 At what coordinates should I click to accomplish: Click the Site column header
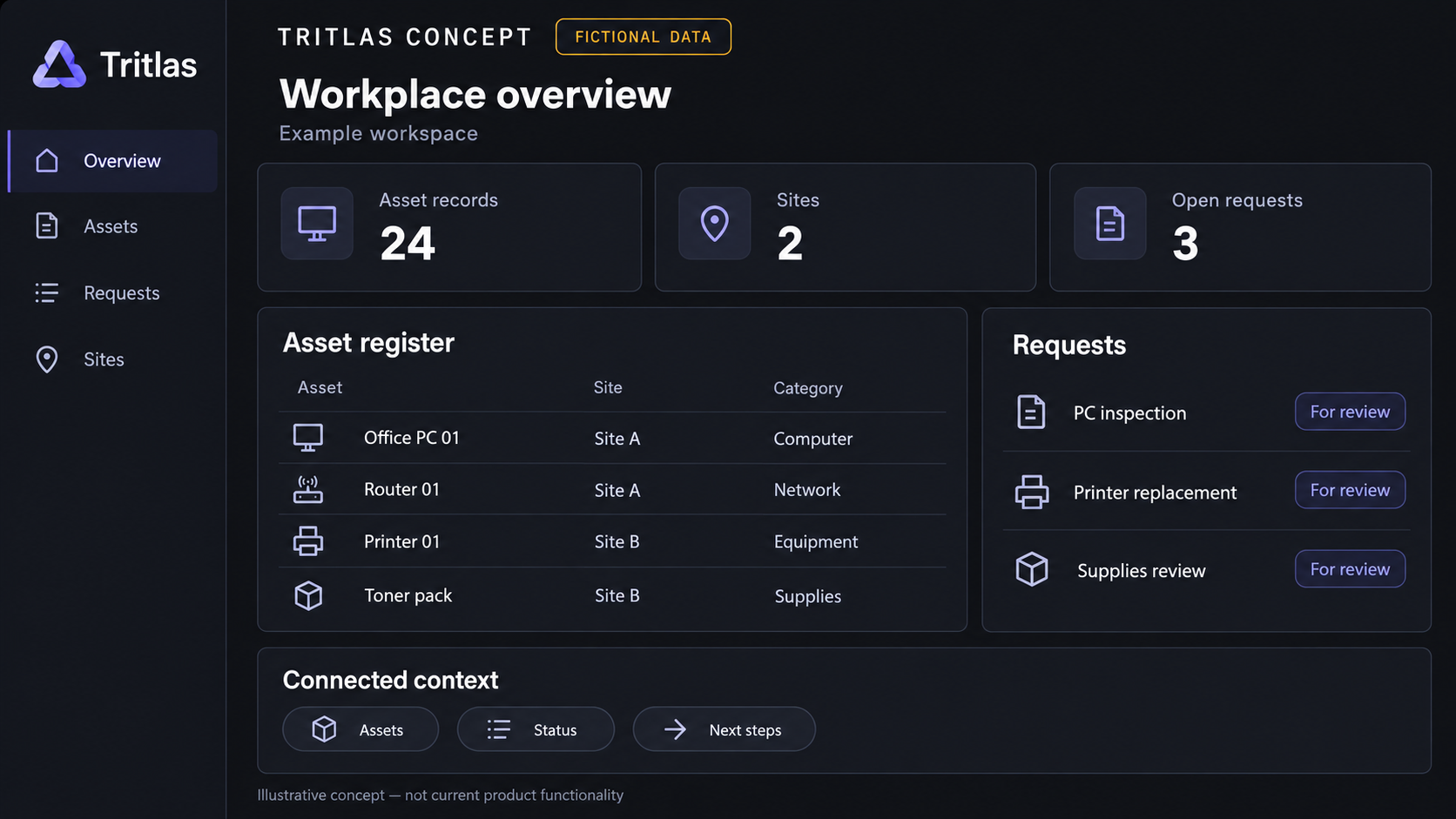click(x=608, y=387)
